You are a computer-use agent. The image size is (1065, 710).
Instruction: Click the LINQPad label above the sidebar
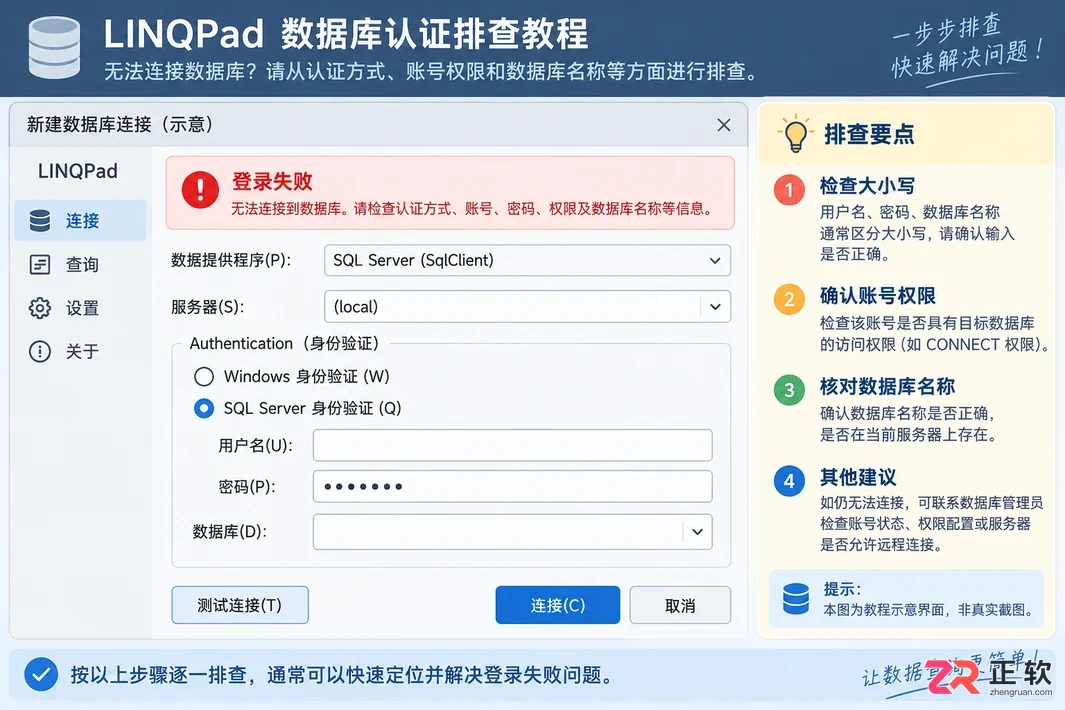click(x=77, y=171)
